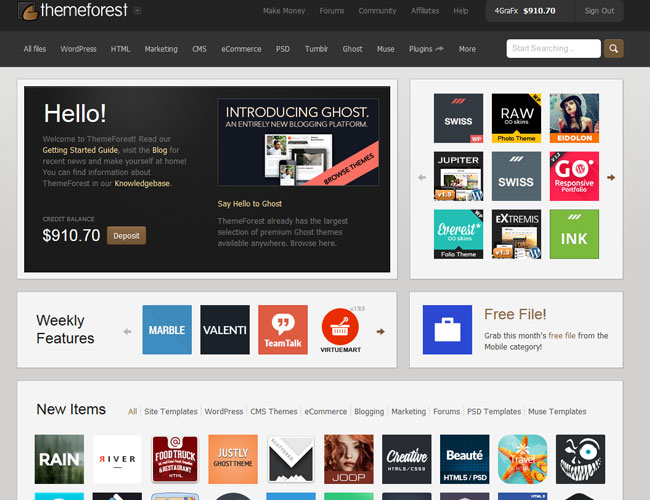
Task: Expand the arrow beside the ThemeForest logo
Action: (137, 11)
